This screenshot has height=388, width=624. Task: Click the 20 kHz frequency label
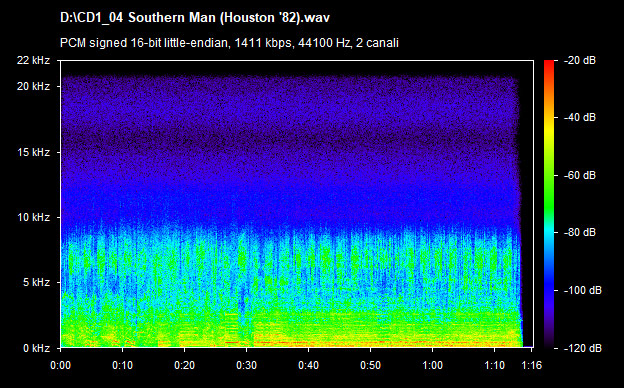point(33,86)
